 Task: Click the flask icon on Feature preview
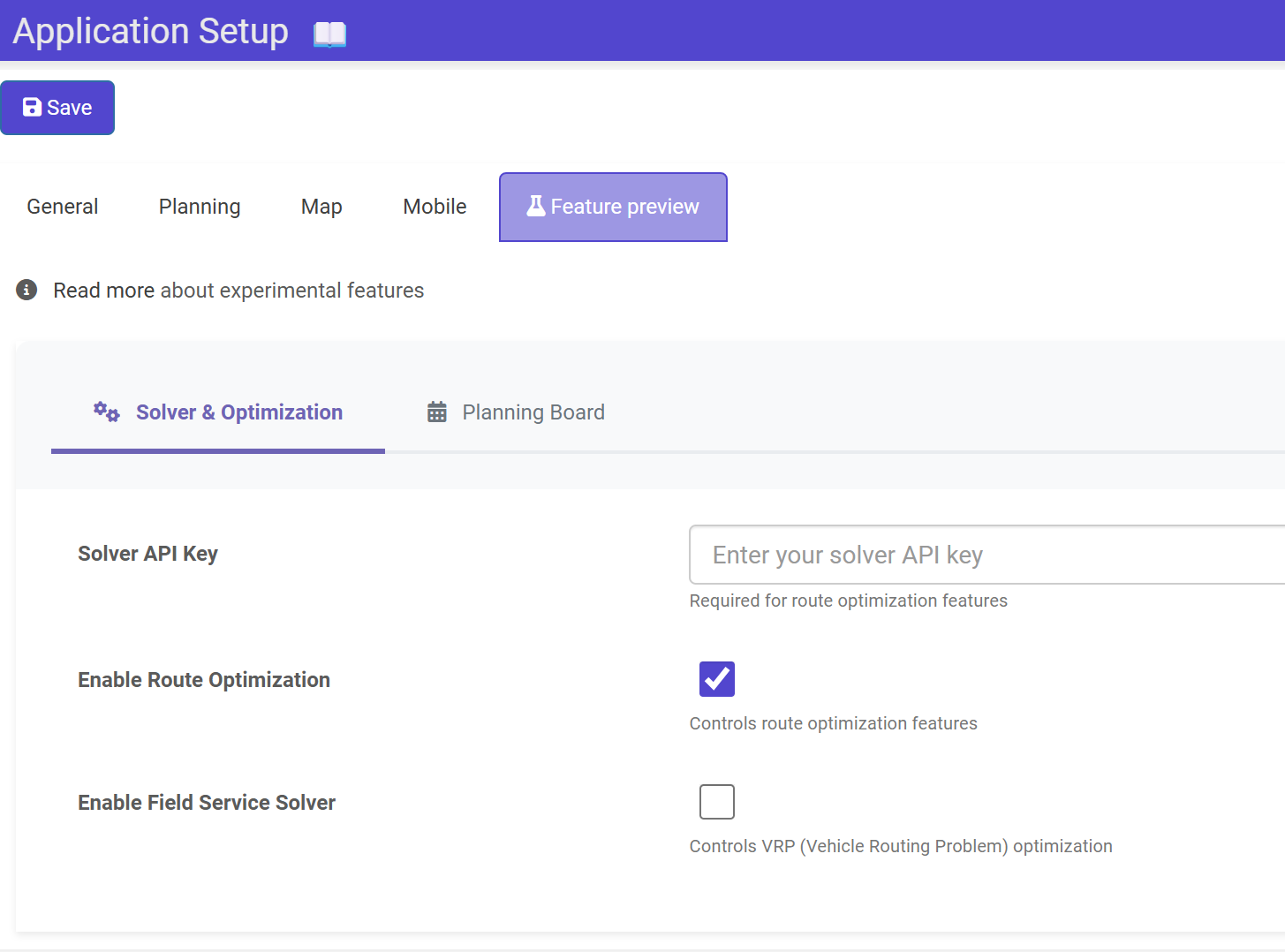535,206
